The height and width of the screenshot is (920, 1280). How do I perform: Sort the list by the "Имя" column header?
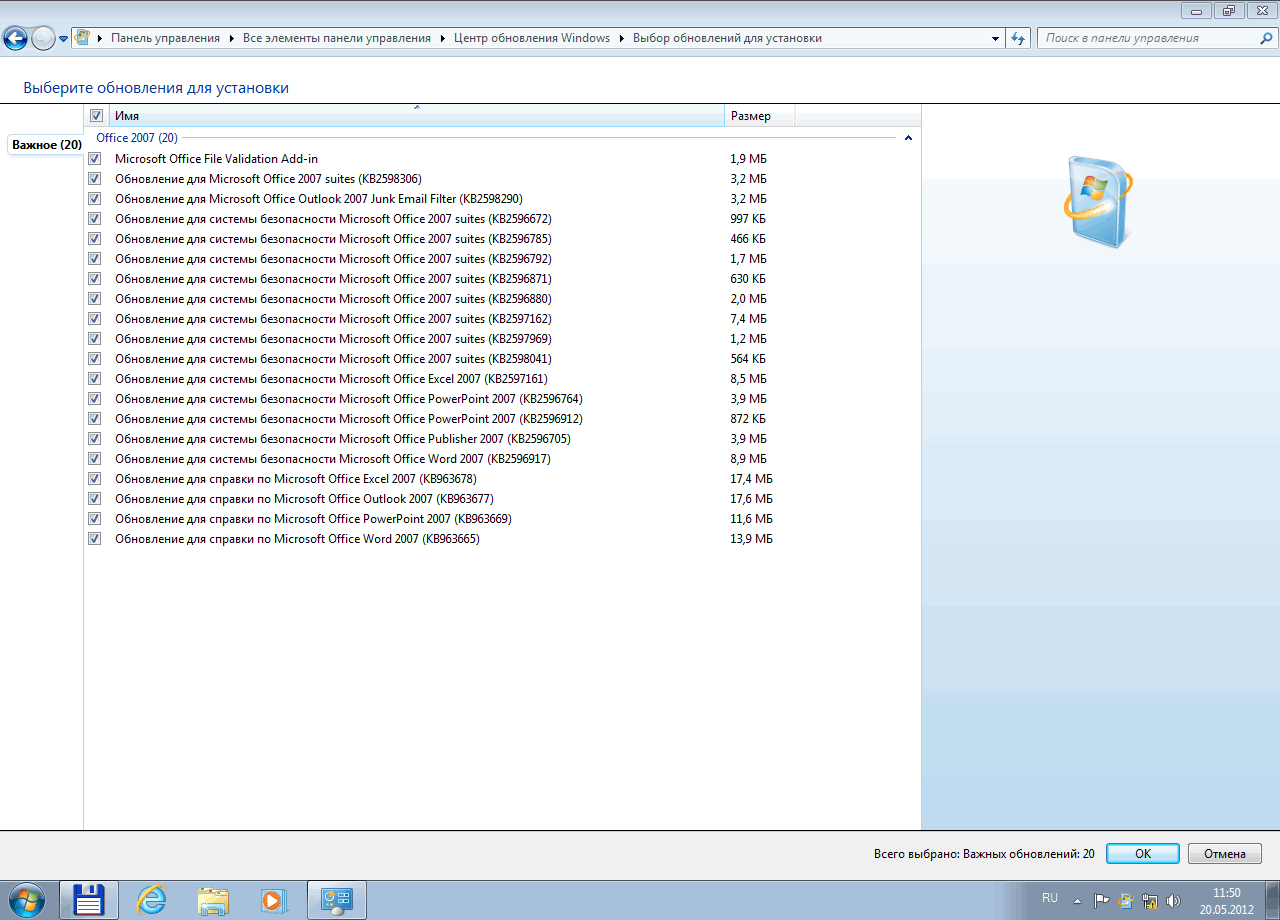point(417,116)
